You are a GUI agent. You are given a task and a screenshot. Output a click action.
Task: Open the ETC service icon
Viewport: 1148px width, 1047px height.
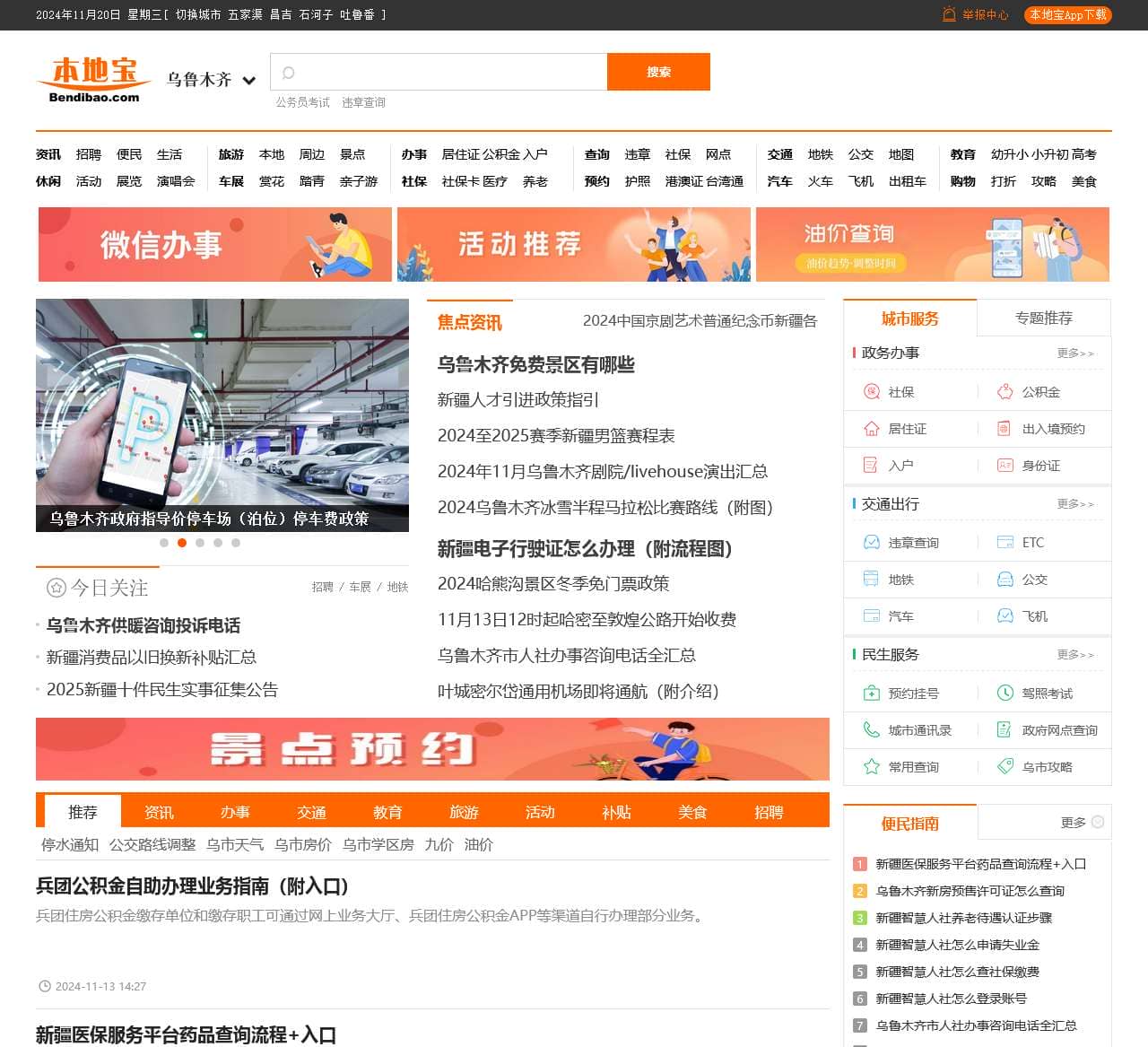tap(1004, 543)
